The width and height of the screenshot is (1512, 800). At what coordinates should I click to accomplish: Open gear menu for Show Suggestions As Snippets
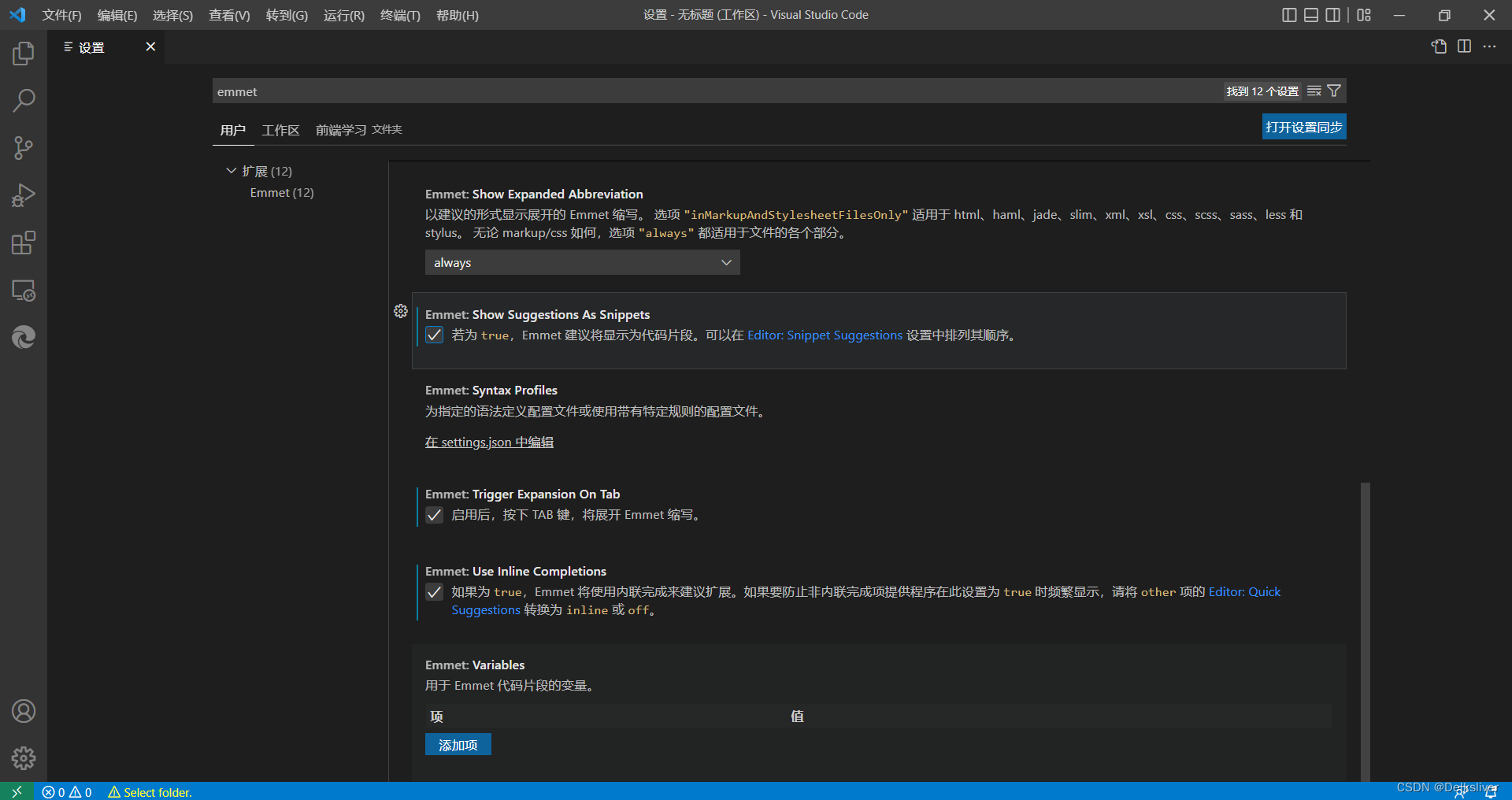(401, 311)
